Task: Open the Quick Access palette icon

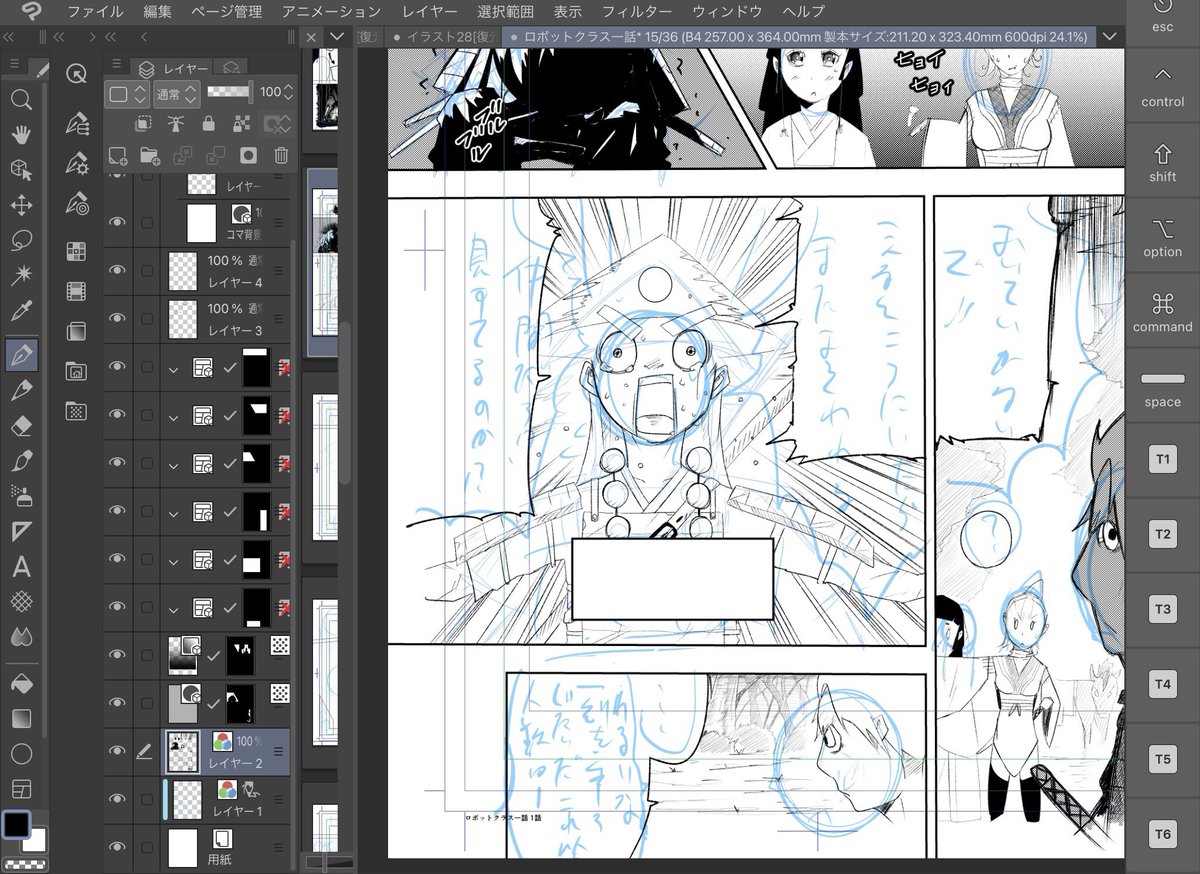Action: point(75,73)
